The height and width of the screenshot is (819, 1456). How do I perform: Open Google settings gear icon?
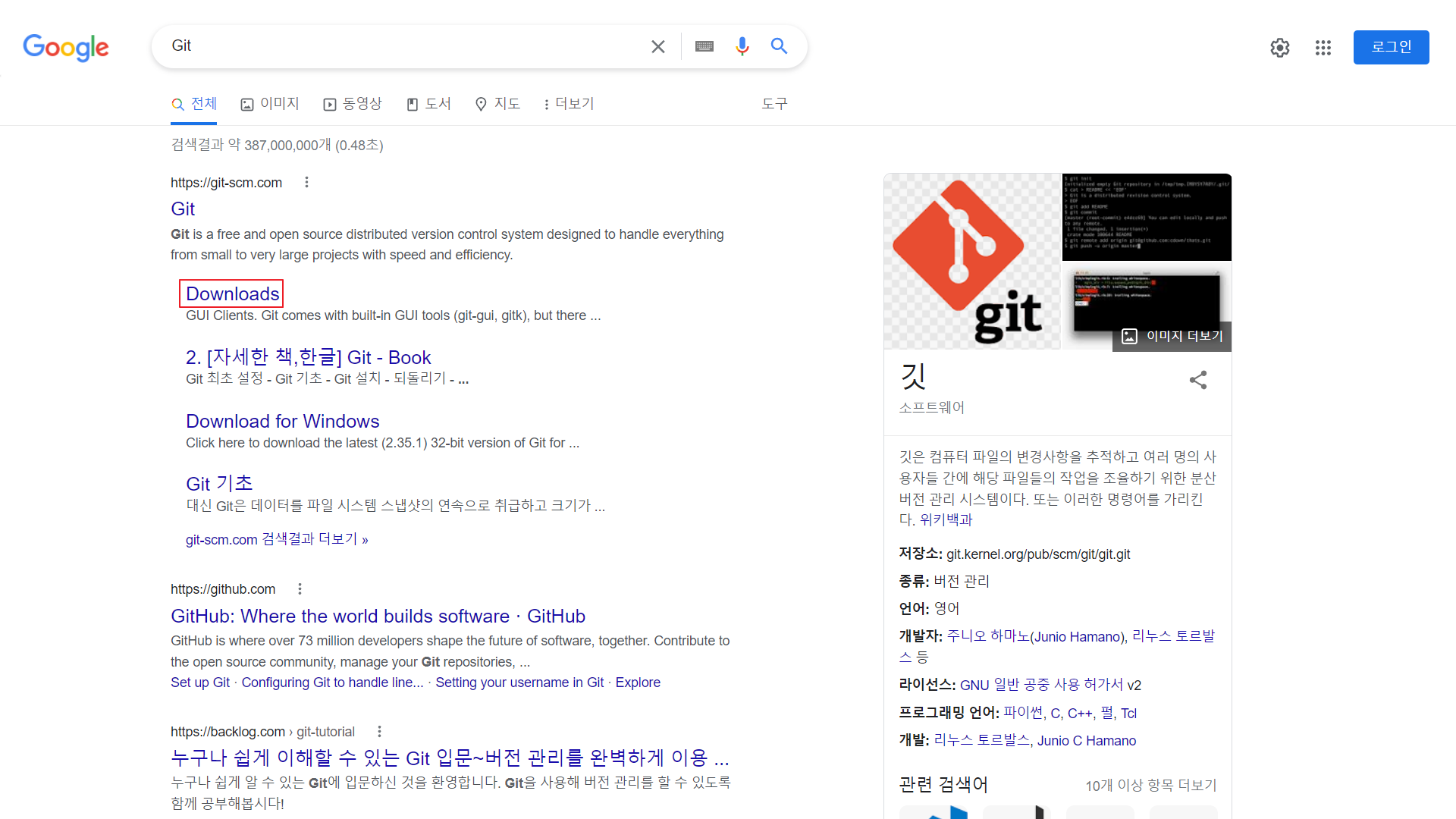[1279, 48]
